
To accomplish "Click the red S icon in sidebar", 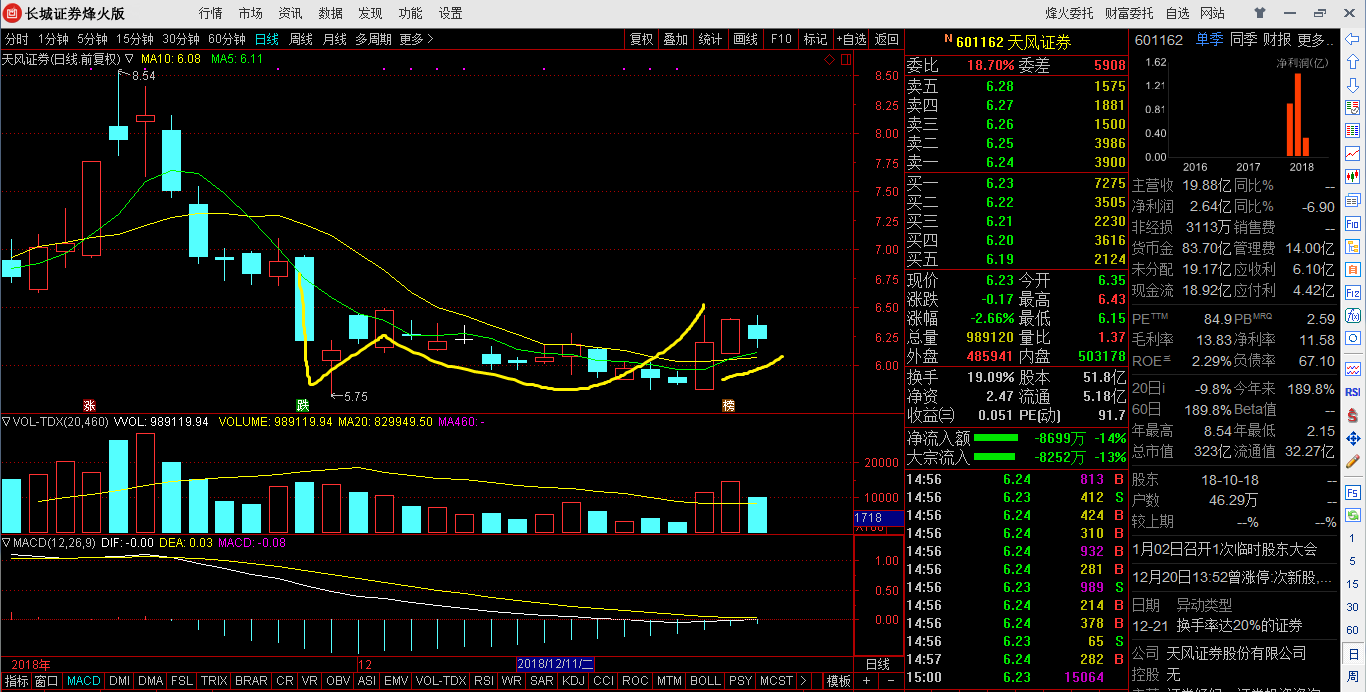I will 1353,415.
